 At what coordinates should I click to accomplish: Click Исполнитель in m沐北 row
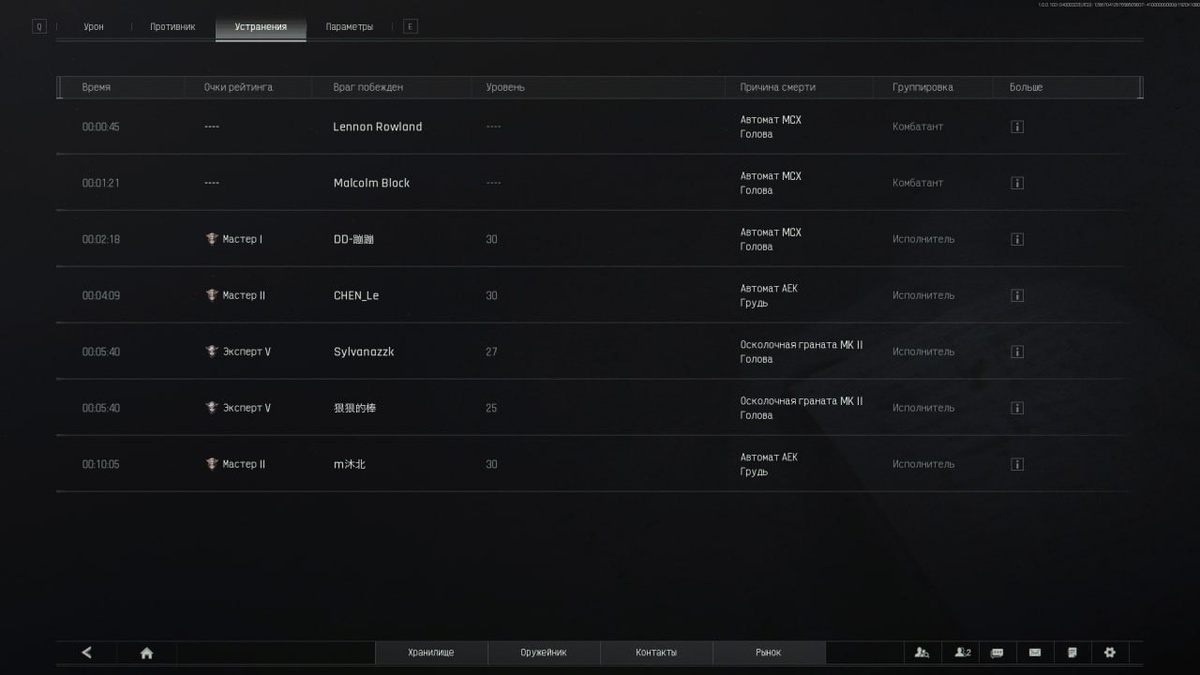924,464
